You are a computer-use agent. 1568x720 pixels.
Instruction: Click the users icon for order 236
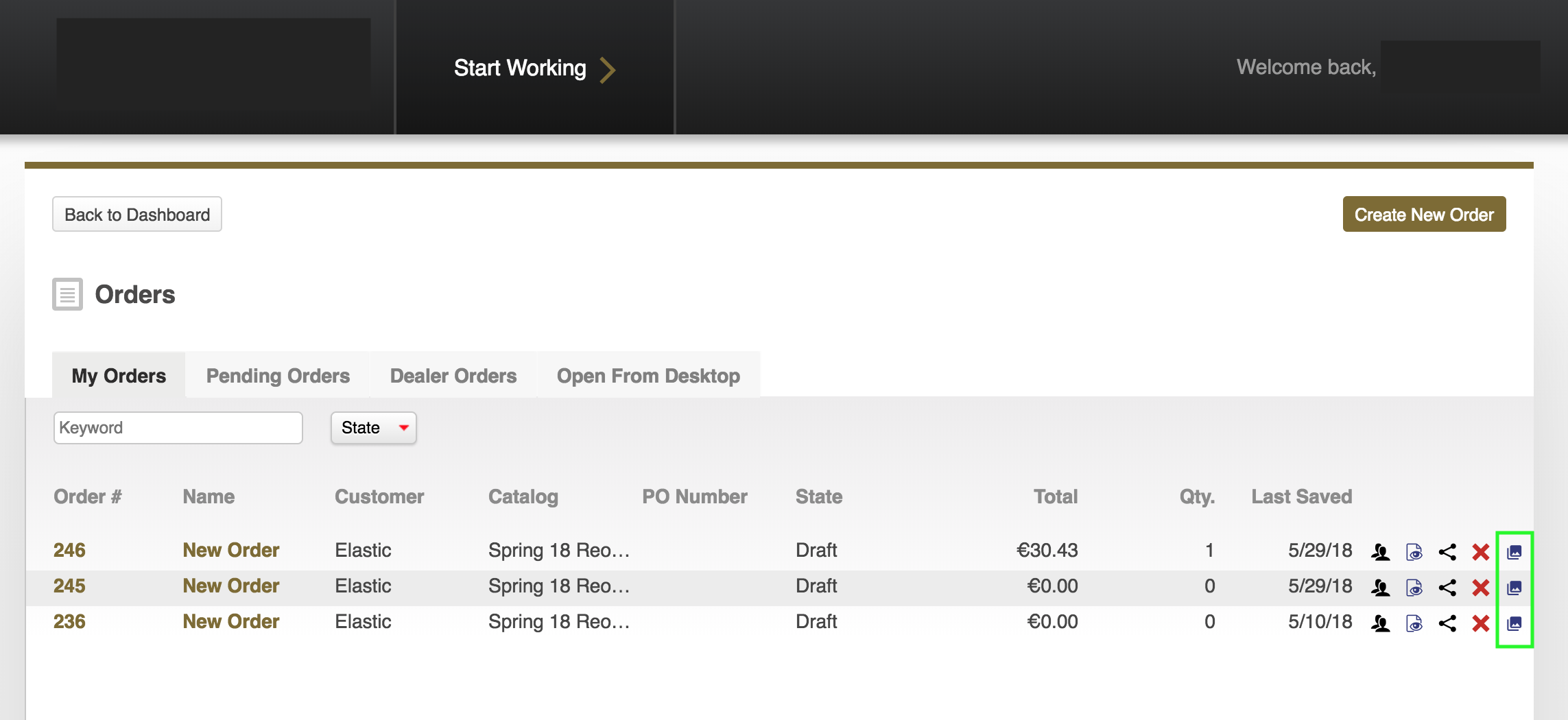click(1380, 623)
